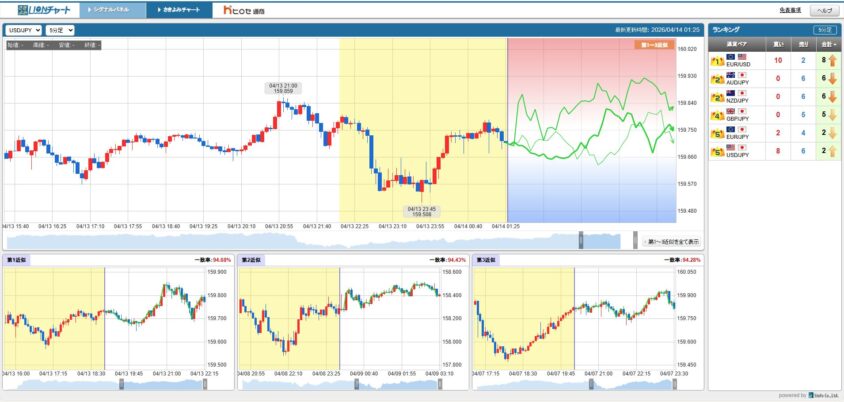This screenshot has width=844, height=402.
Task: Select the 第1近似 similar chart thumbnail
Action: [x=118, y=320]
